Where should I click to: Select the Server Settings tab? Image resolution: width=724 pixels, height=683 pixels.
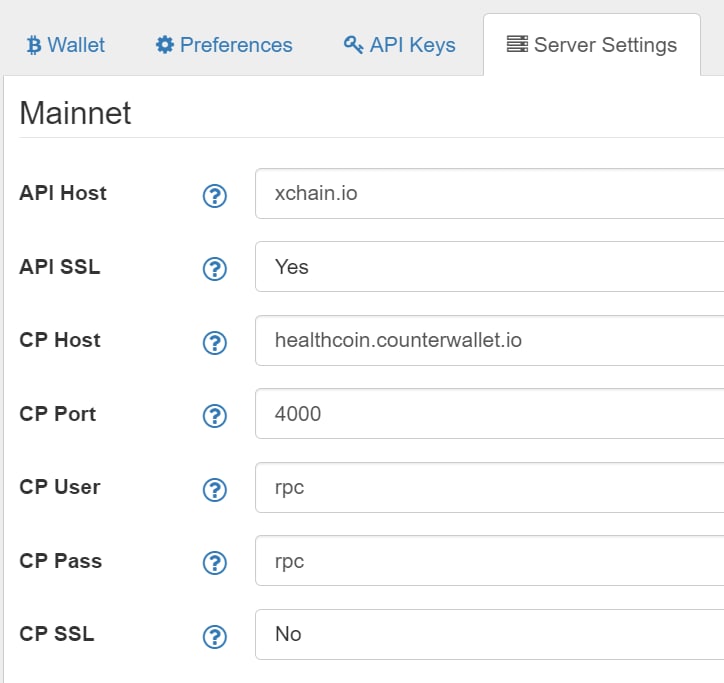[x=592, y=45]
